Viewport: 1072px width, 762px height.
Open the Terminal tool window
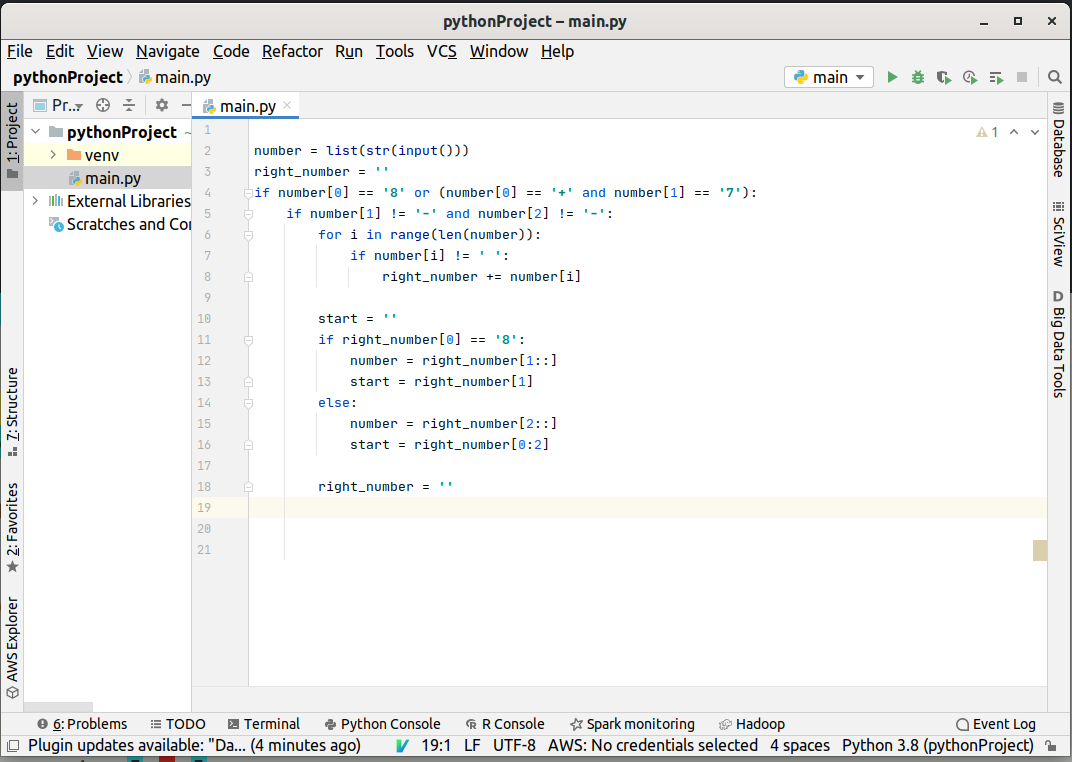[263, 724]
